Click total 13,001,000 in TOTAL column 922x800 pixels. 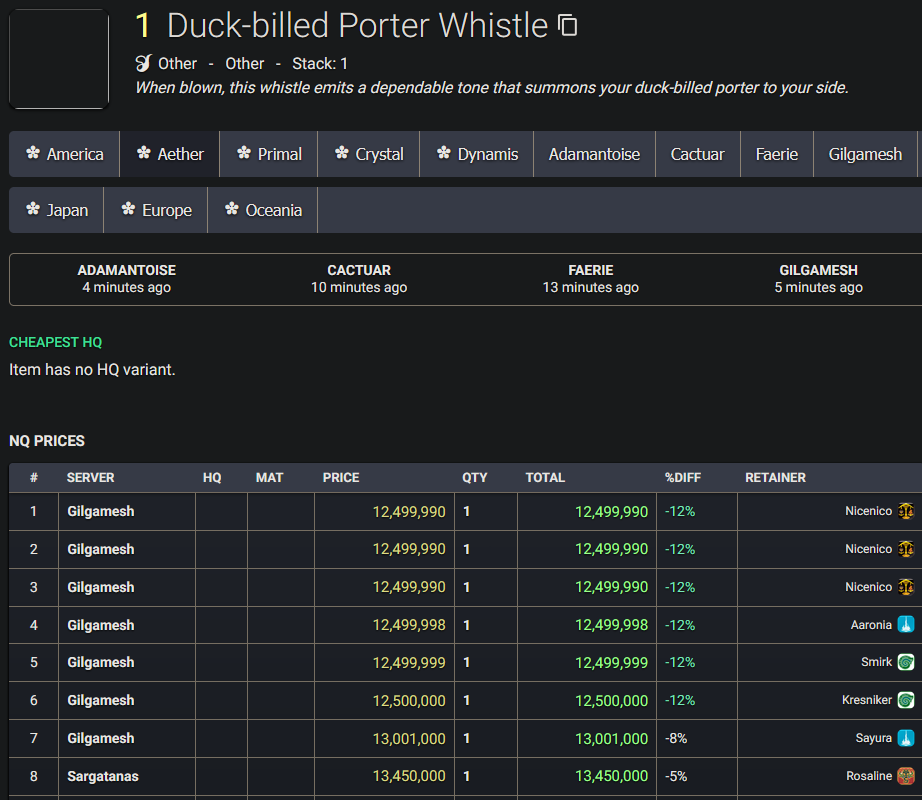[x=611, y=739]
